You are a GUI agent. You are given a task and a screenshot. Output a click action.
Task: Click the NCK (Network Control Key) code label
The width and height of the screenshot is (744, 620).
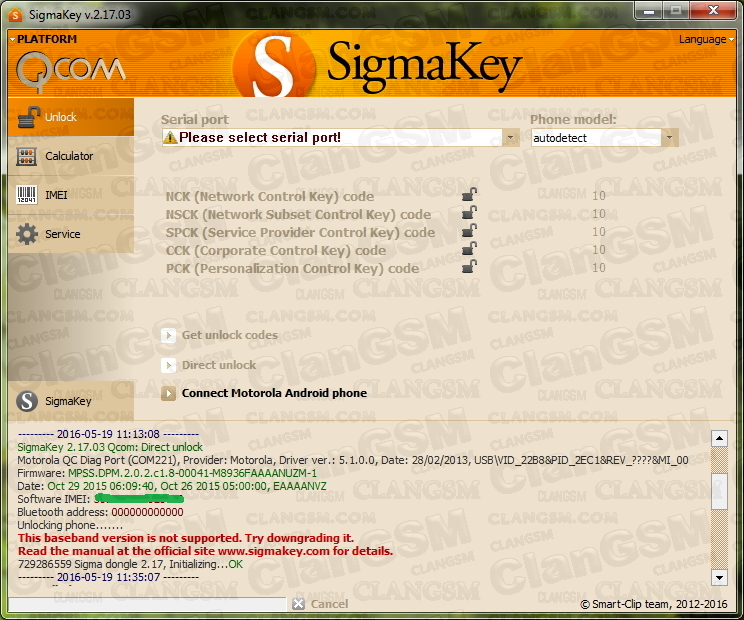point(270,196)
